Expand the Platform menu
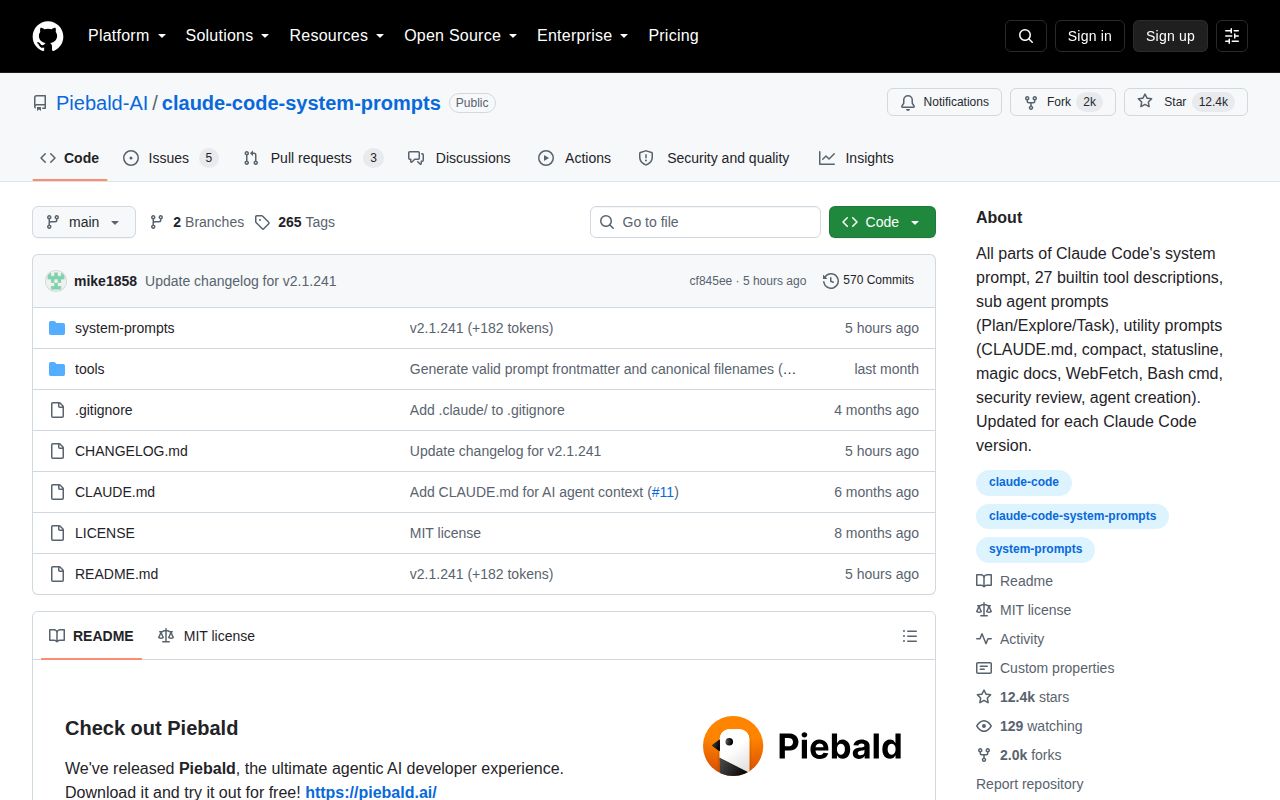 coord(127,36)
